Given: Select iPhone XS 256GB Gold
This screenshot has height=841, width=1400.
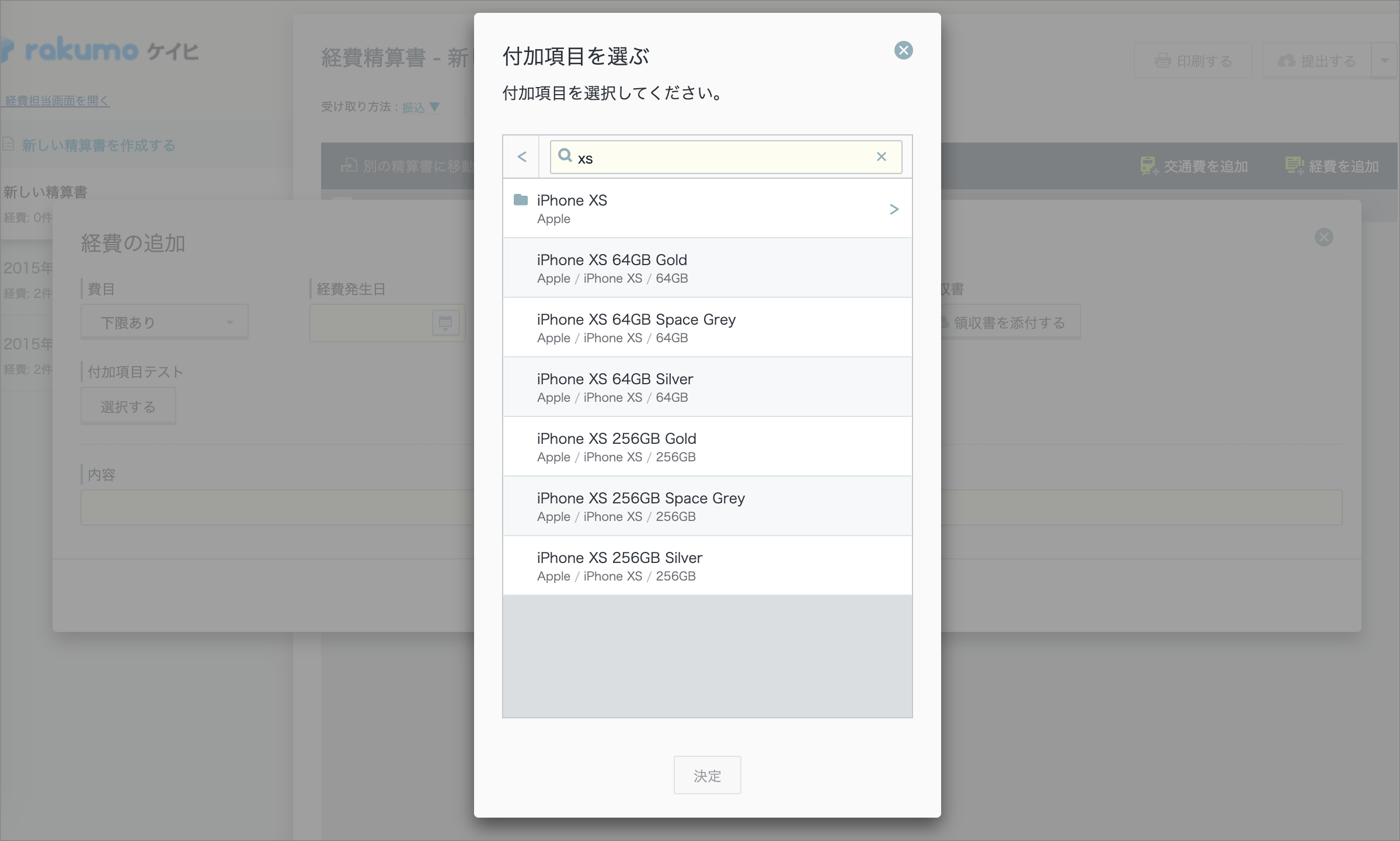Looking at the screenshot, I should (x=707, y=447).
